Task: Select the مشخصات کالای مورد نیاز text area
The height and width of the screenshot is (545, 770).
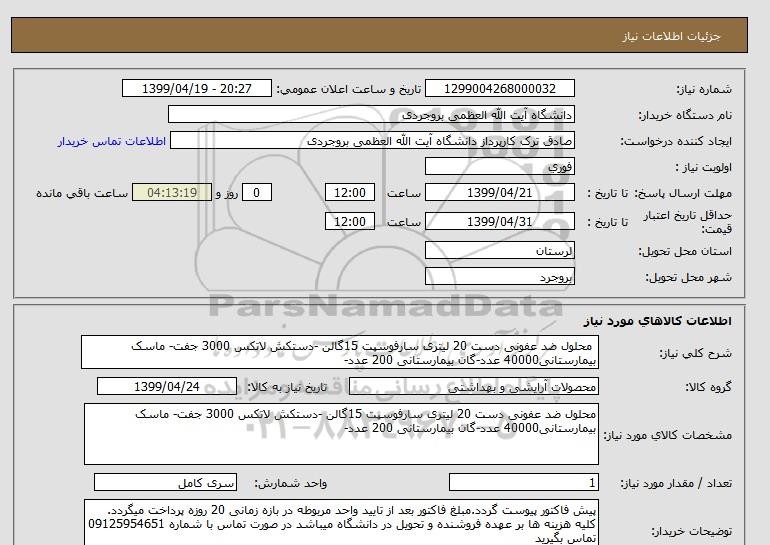Action: [x=341, y=434]
